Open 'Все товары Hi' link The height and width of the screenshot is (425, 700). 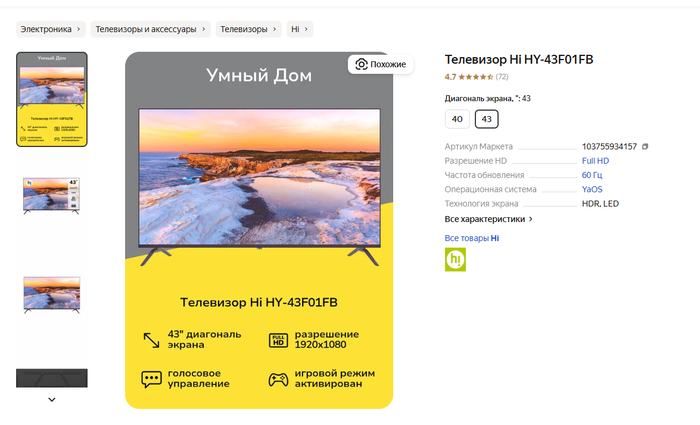[x=471, y=238]
